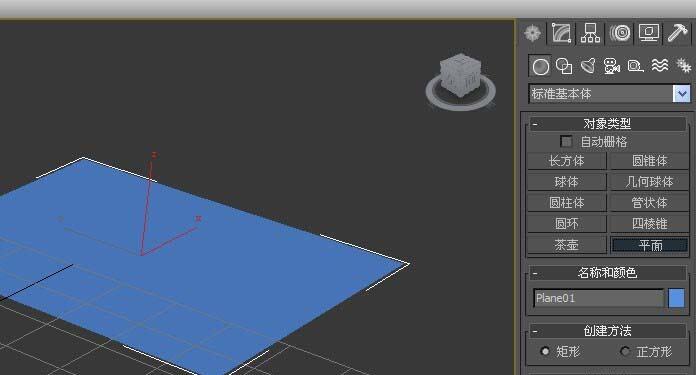Select the 矩形 radio button

click(545, 351)
